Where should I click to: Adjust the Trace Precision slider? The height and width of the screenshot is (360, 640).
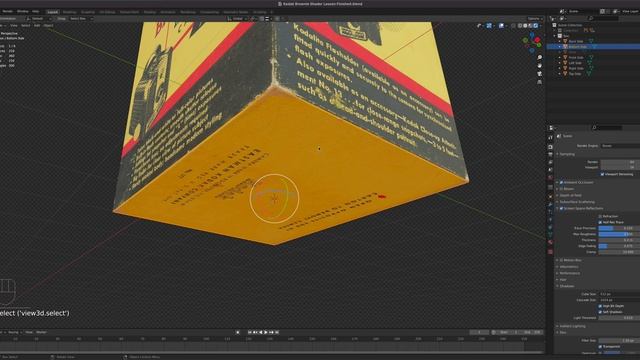619,229
